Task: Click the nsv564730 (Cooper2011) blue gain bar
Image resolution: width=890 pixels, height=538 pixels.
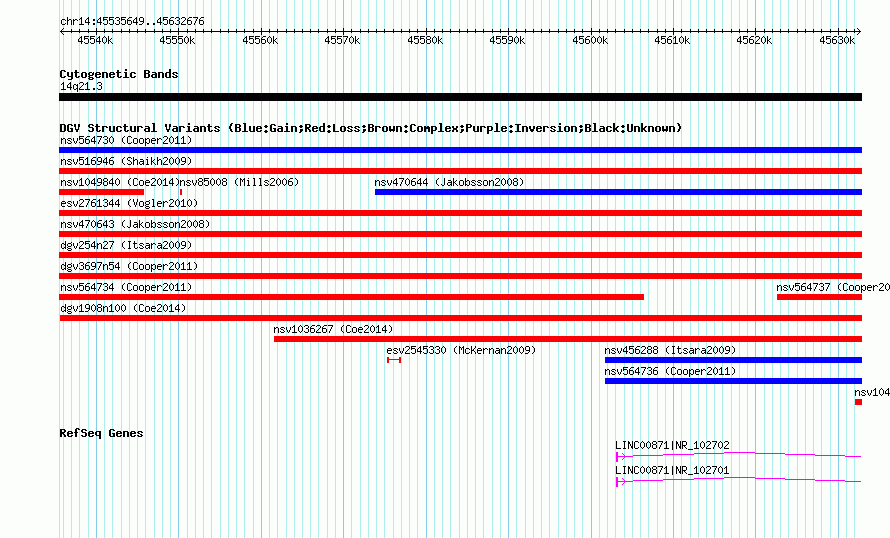Action: click(x=460, y=150)
